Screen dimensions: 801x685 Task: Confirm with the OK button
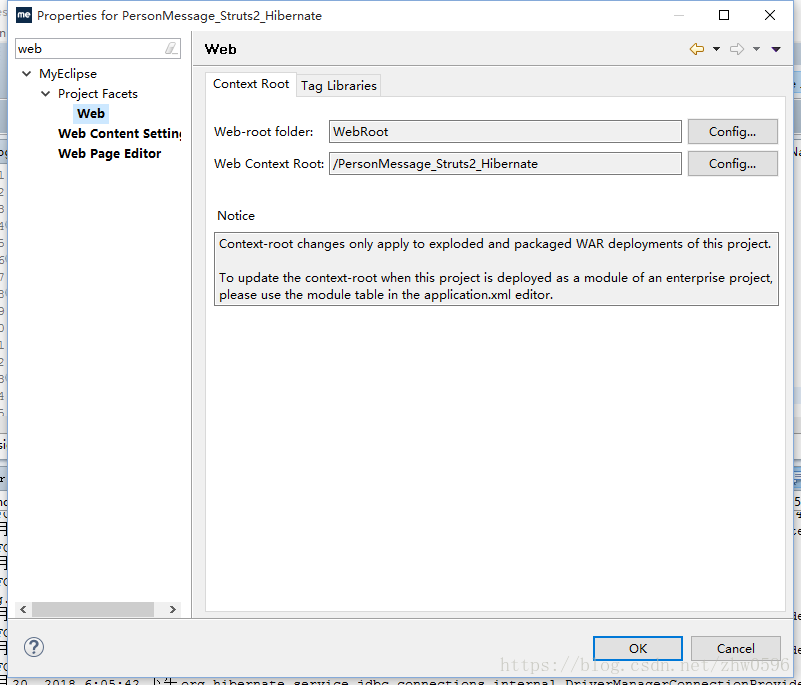coord(638,648)
